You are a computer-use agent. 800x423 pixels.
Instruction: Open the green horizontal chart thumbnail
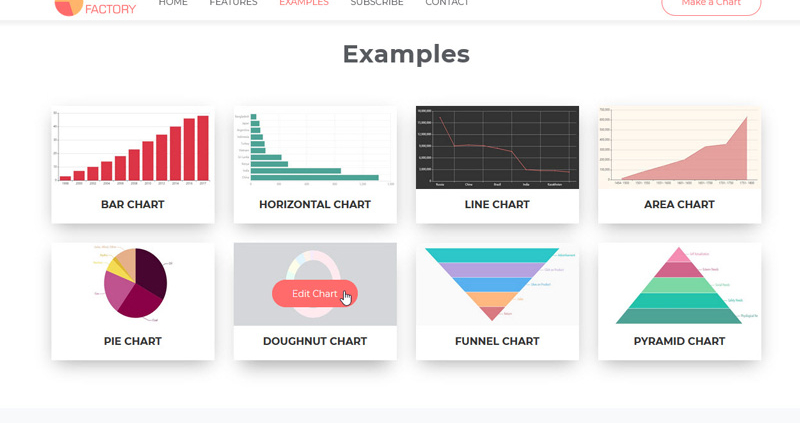click(315, 147)
